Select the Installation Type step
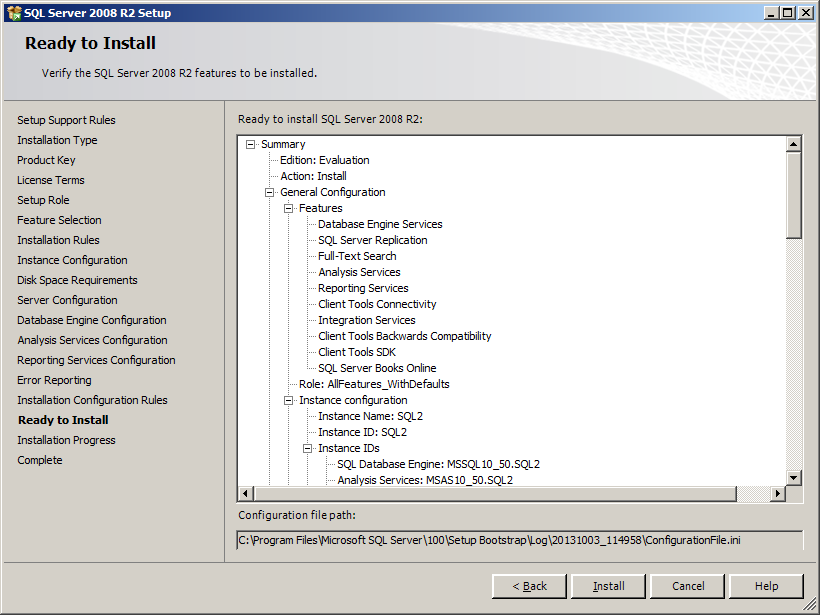The width and height of the screenshot is (820, 615). point(57,140)
